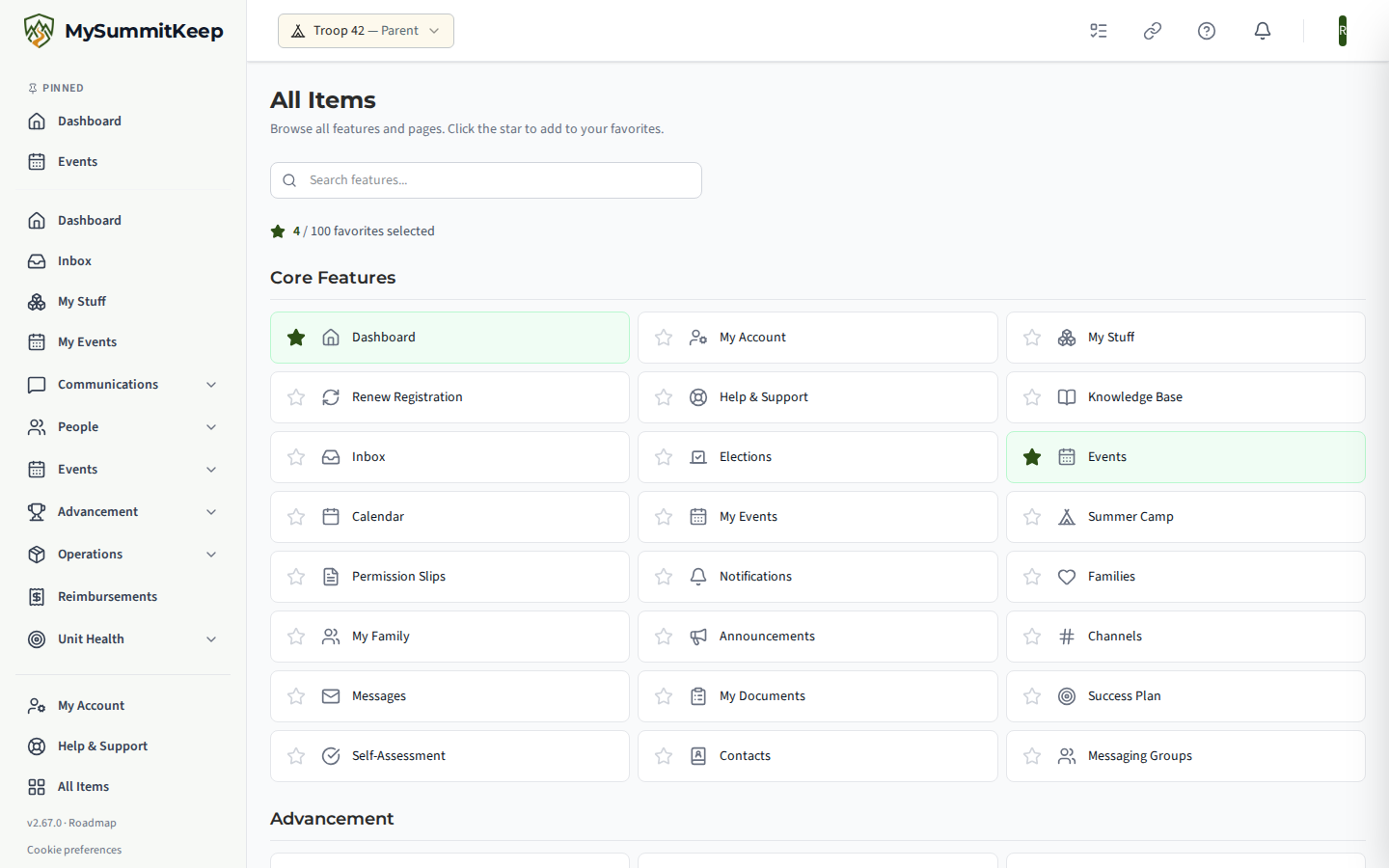Expand the Communications sidebar section
The height and width of the screenshot is (868, 1389).
(x=123, y=385)
